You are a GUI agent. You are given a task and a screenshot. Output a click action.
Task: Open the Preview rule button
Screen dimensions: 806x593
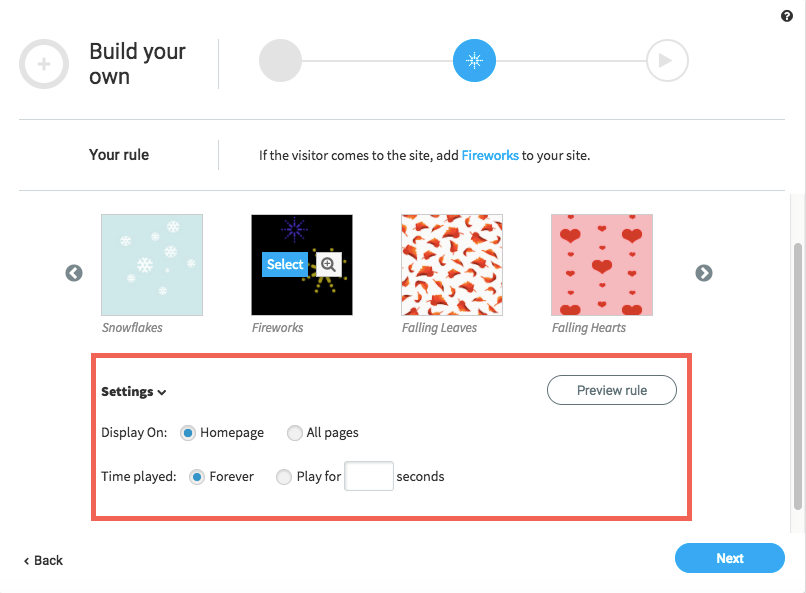point(612,390)
